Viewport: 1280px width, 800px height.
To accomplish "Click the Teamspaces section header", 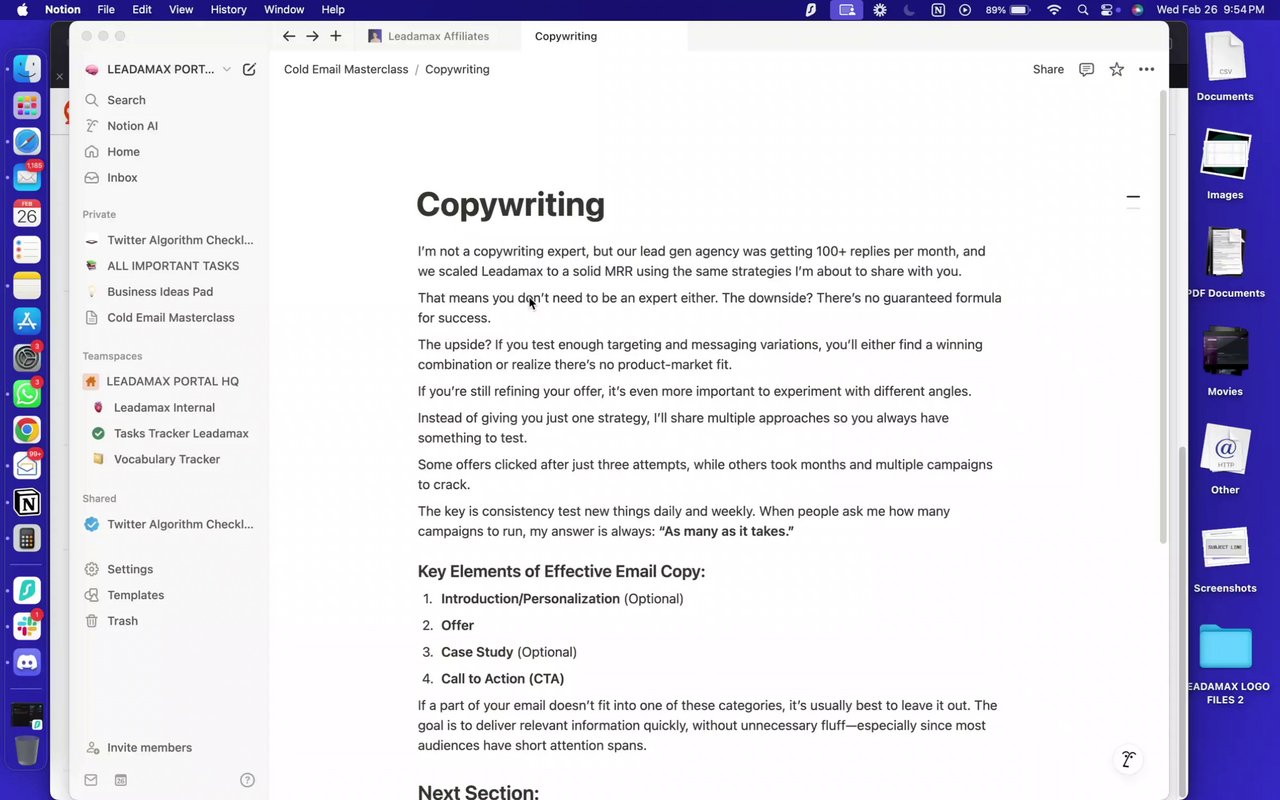I will [112, 356].
